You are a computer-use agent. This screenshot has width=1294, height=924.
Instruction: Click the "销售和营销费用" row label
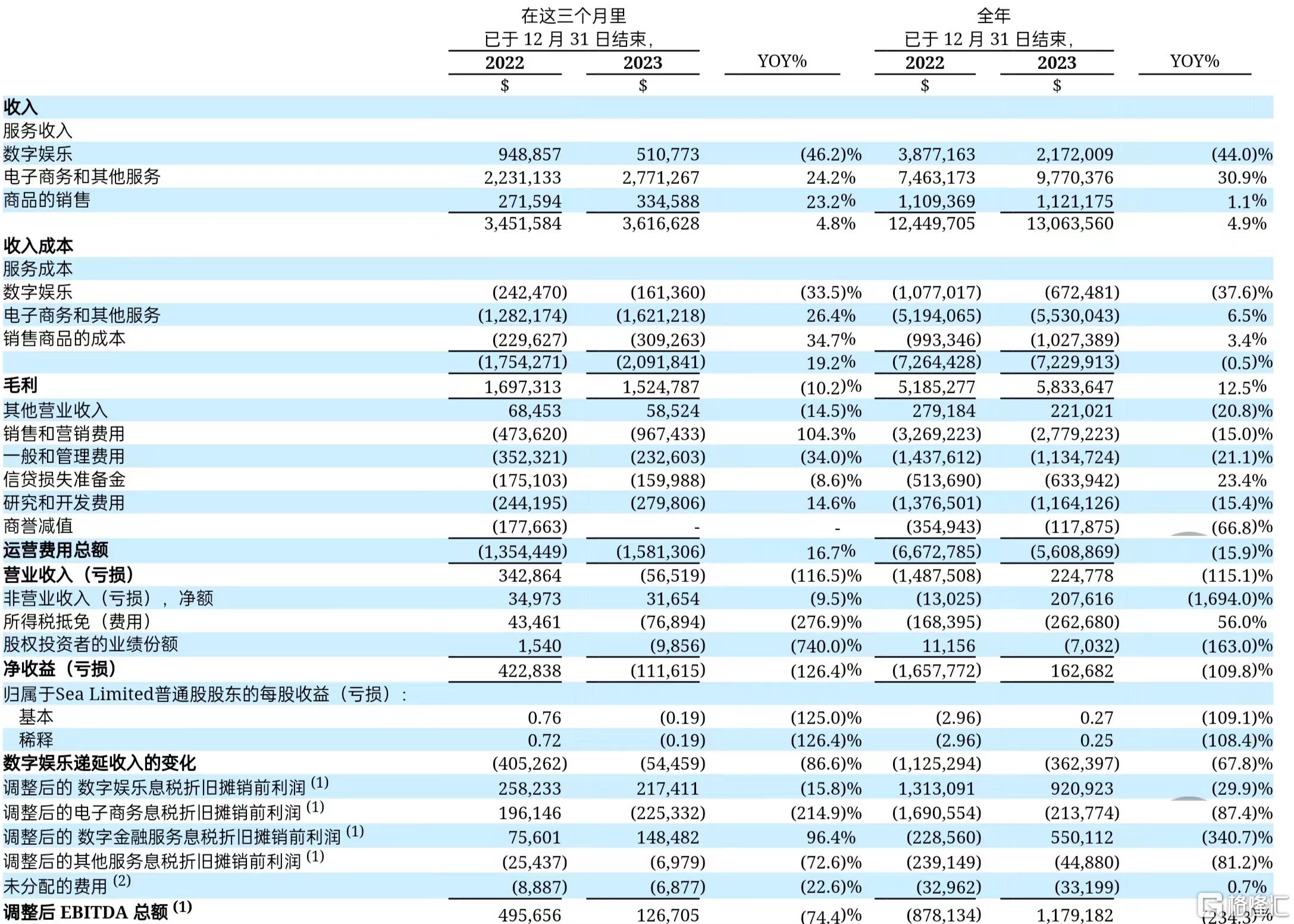click(x=64, y=433)
